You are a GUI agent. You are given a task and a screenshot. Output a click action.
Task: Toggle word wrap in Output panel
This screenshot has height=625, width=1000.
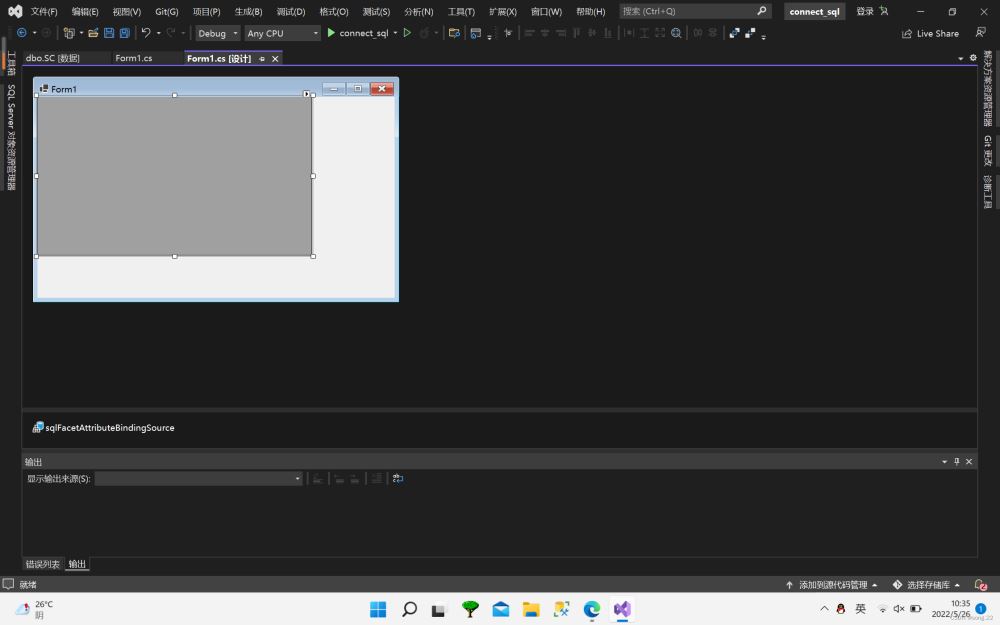[398, 479]
